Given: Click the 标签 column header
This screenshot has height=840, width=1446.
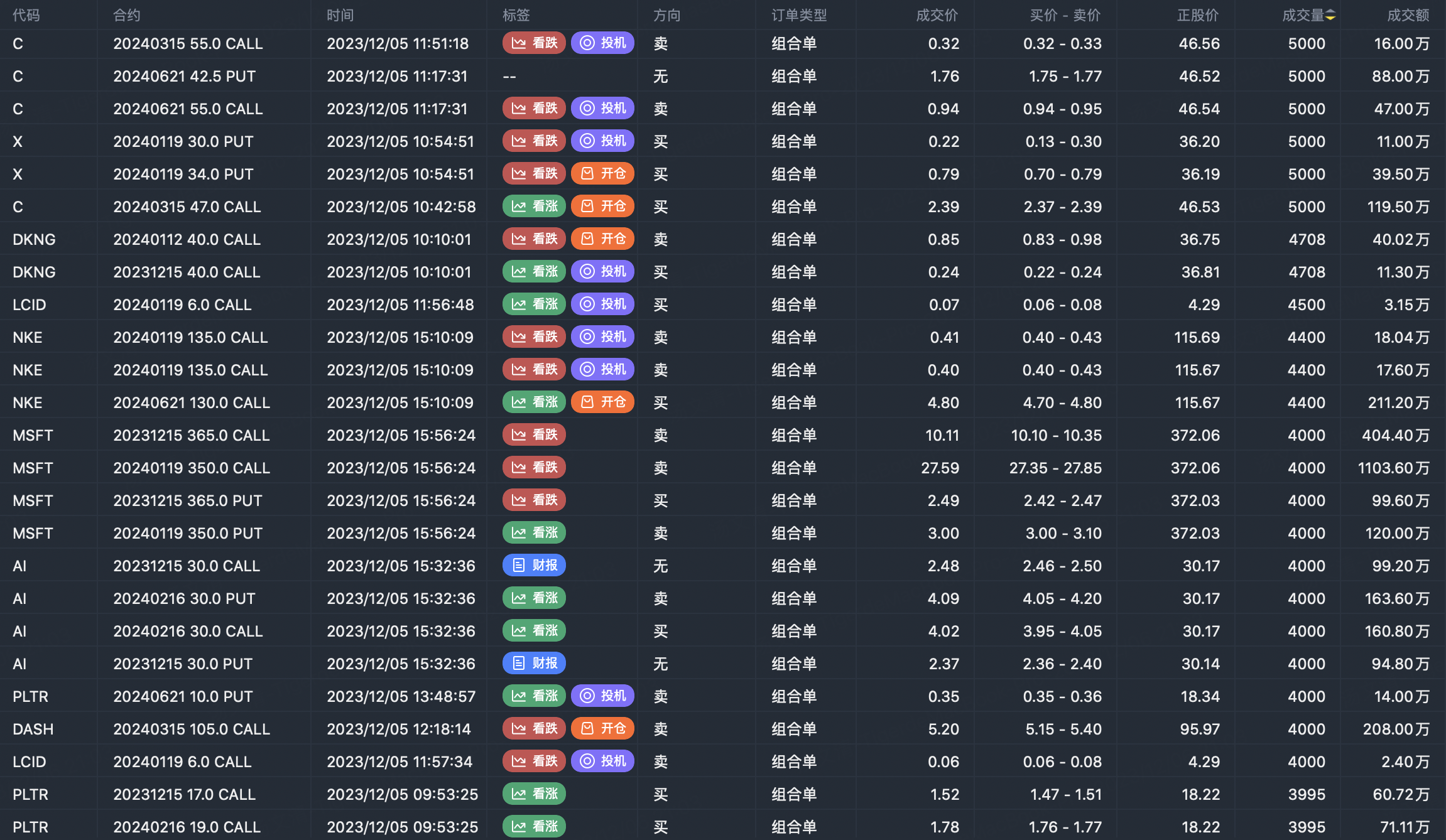Looking at the screenshot, I should (516, 15).
